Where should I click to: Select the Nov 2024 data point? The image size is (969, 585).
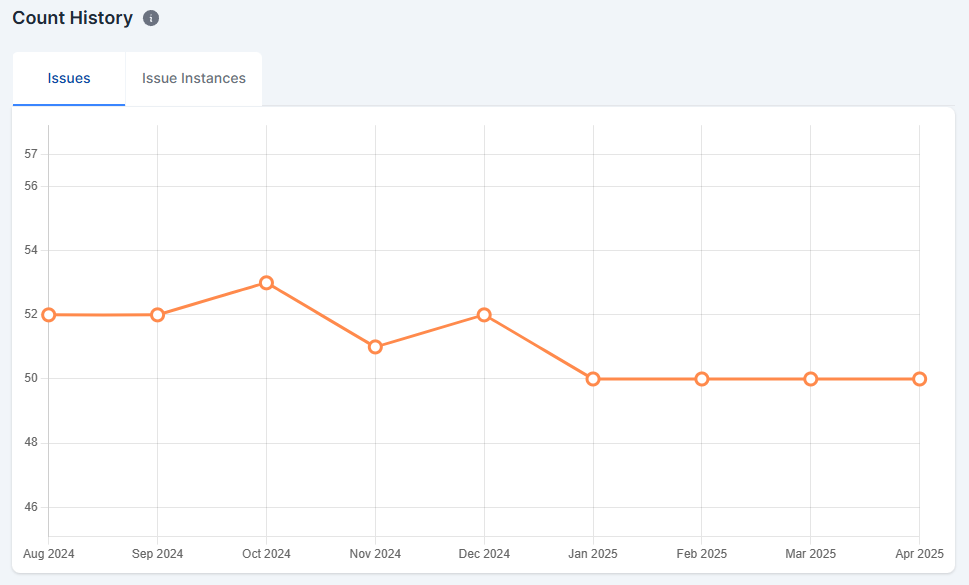tap(375, 347)
